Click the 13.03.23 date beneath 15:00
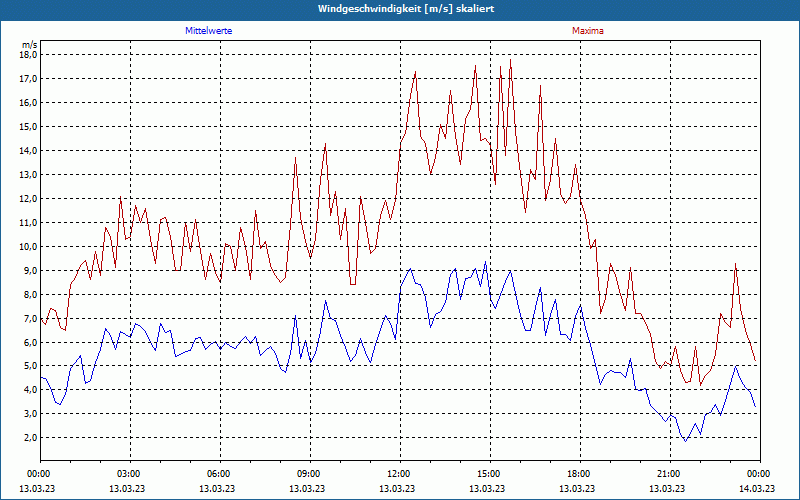 click(x=487, y=488)
